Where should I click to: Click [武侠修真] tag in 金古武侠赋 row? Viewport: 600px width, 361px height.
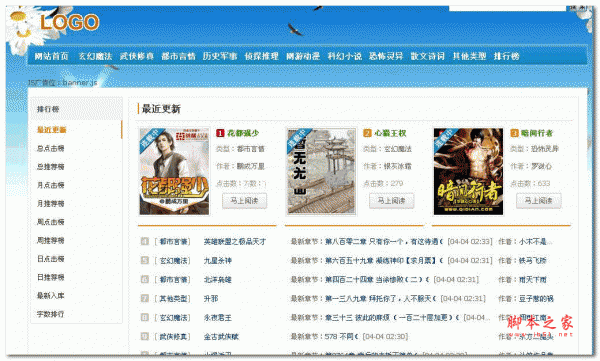click(x=173, y=336)
